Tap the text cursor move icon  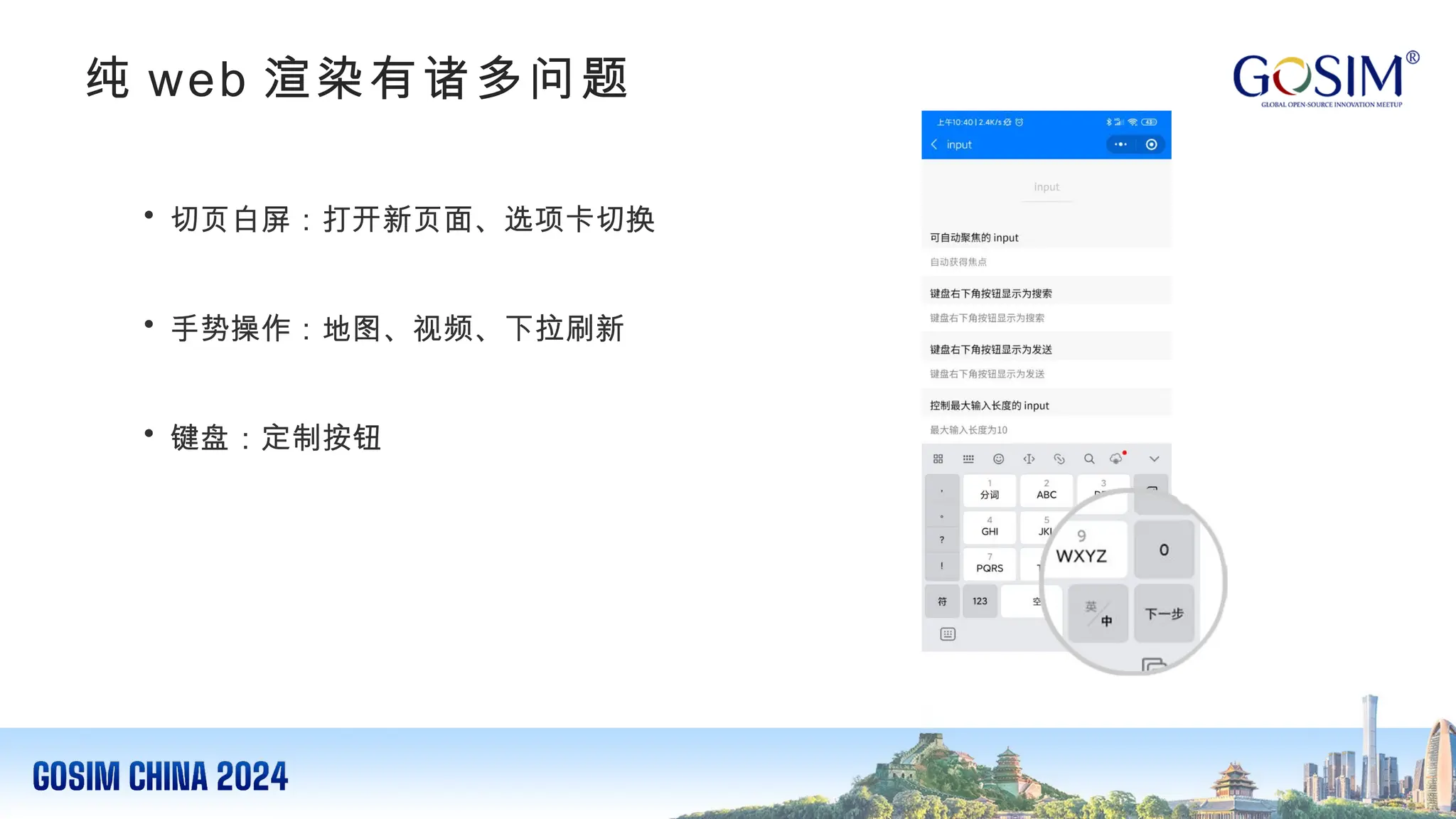(x=1029, y=459)
